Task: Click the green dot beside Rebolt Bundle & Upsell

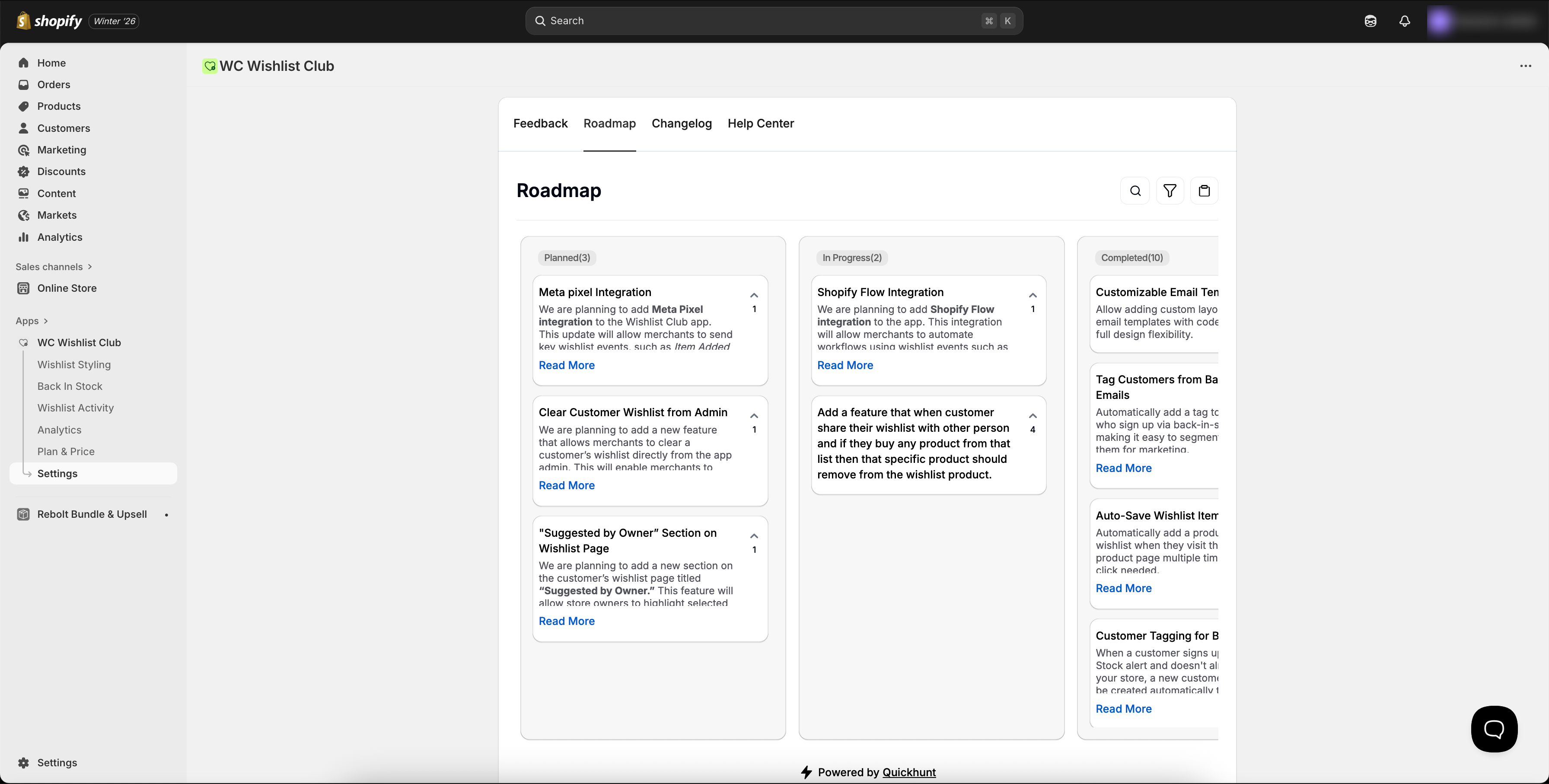Action: click(166, 515)
